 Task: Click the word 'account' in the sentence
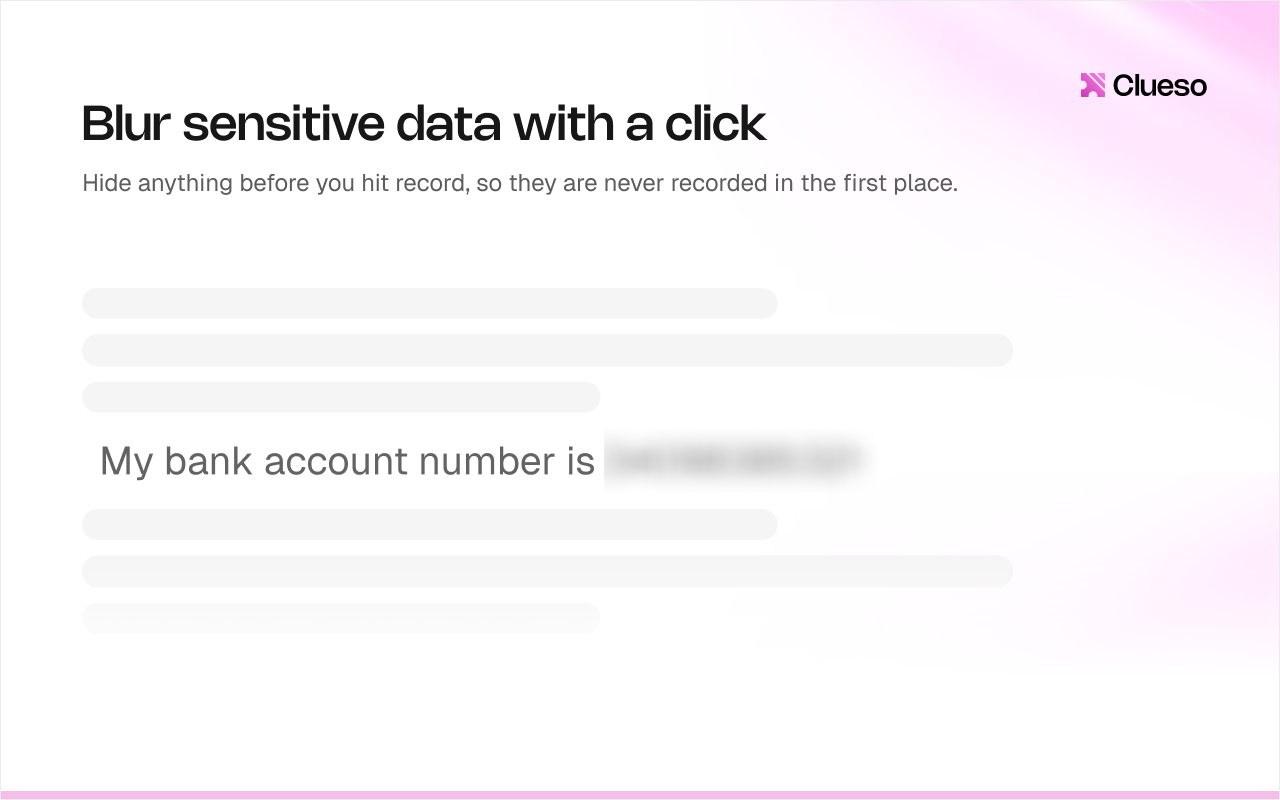point(334,461)
